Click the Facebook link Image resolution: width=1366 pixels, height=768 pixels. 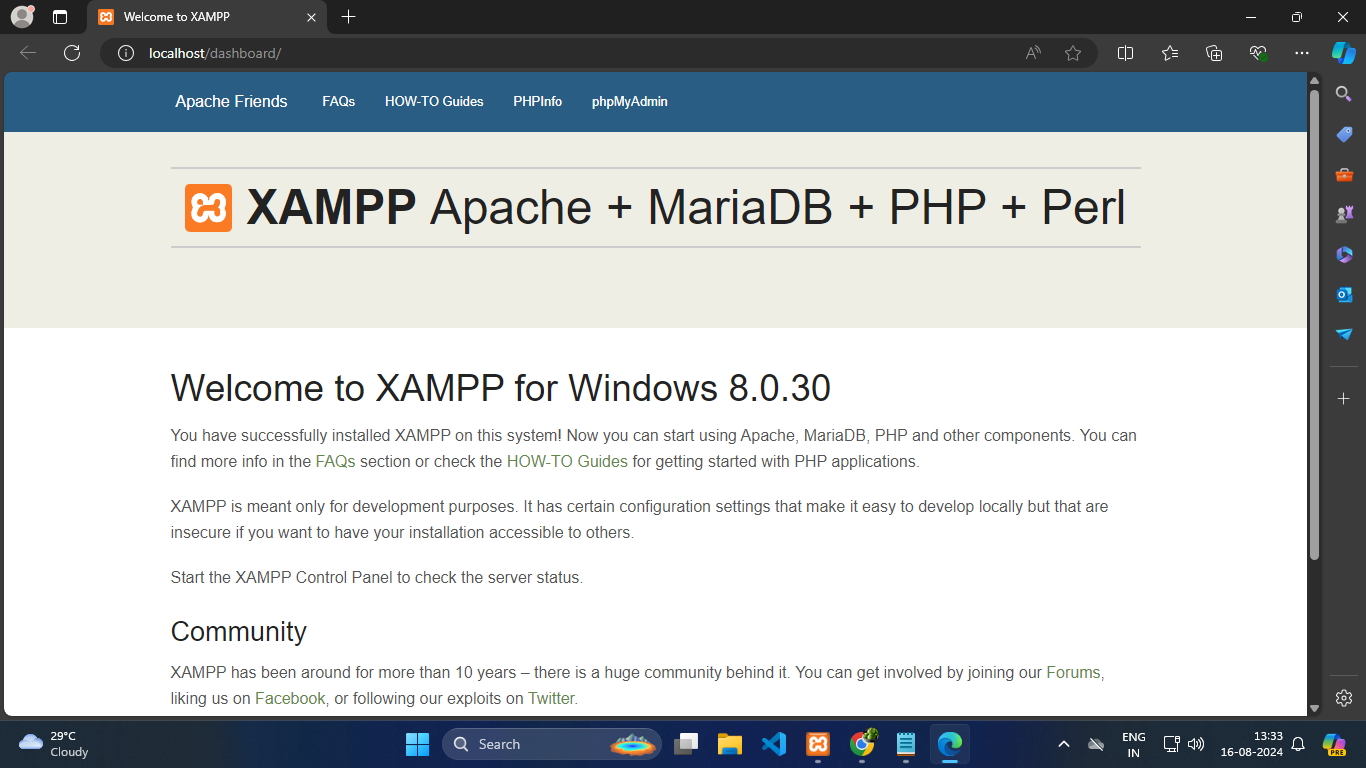(290, 699)
